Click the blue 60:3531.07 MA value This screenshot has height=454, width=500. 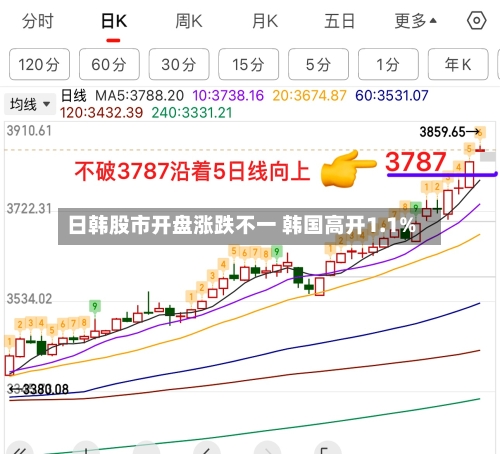[x=392, y=96]
